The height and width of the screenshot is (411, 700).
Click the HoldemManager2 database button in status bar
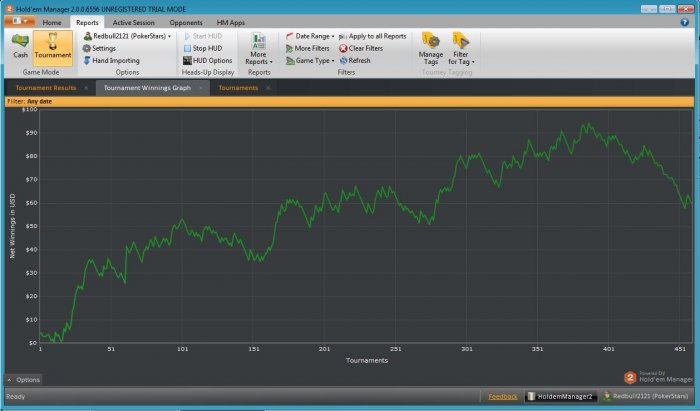[x=561, y=397]
